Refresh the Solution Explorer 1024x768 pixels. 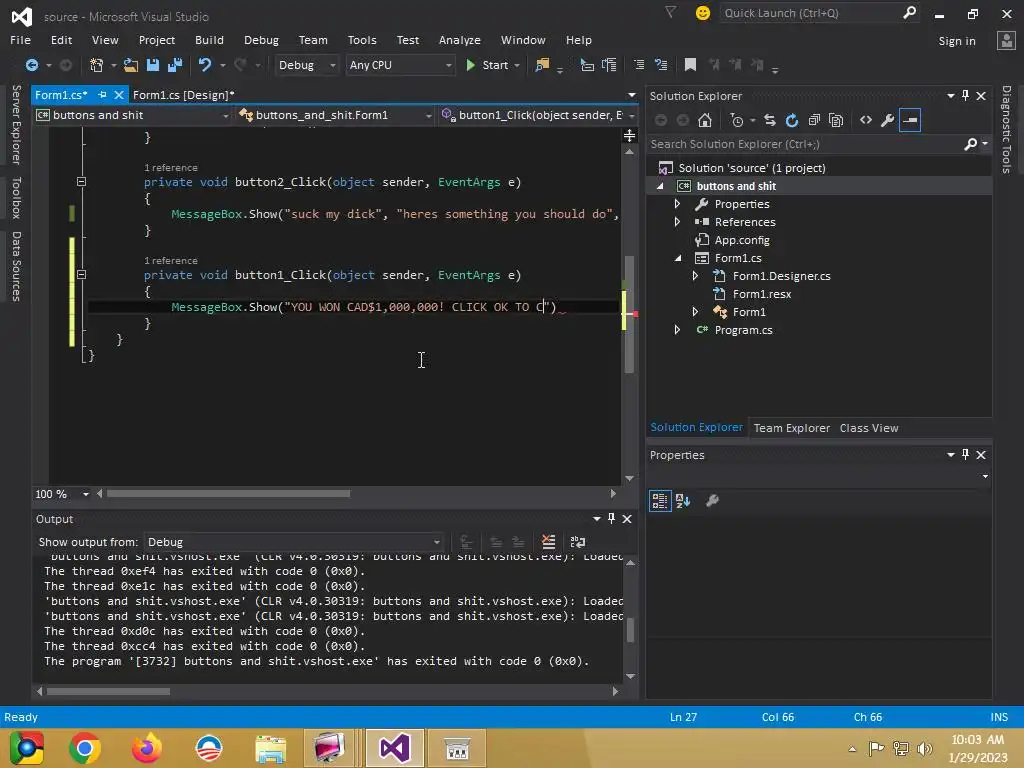[792, 120]
